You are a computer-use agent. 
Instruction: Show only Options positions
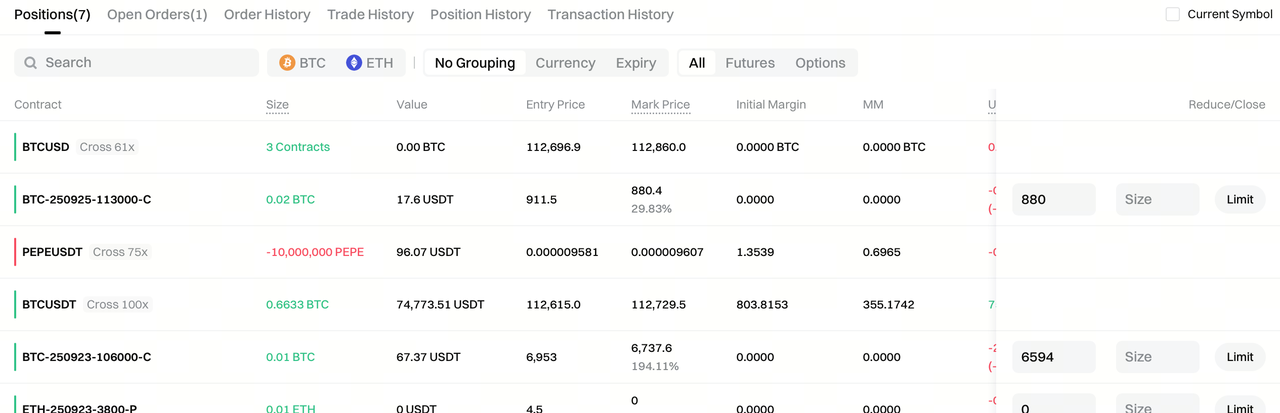820,63
